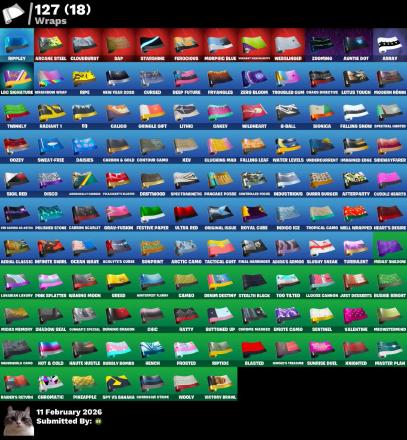Select the Festive Paper wrap
The height and width of the screenshot is (440, 407).
tap(153, 215)
